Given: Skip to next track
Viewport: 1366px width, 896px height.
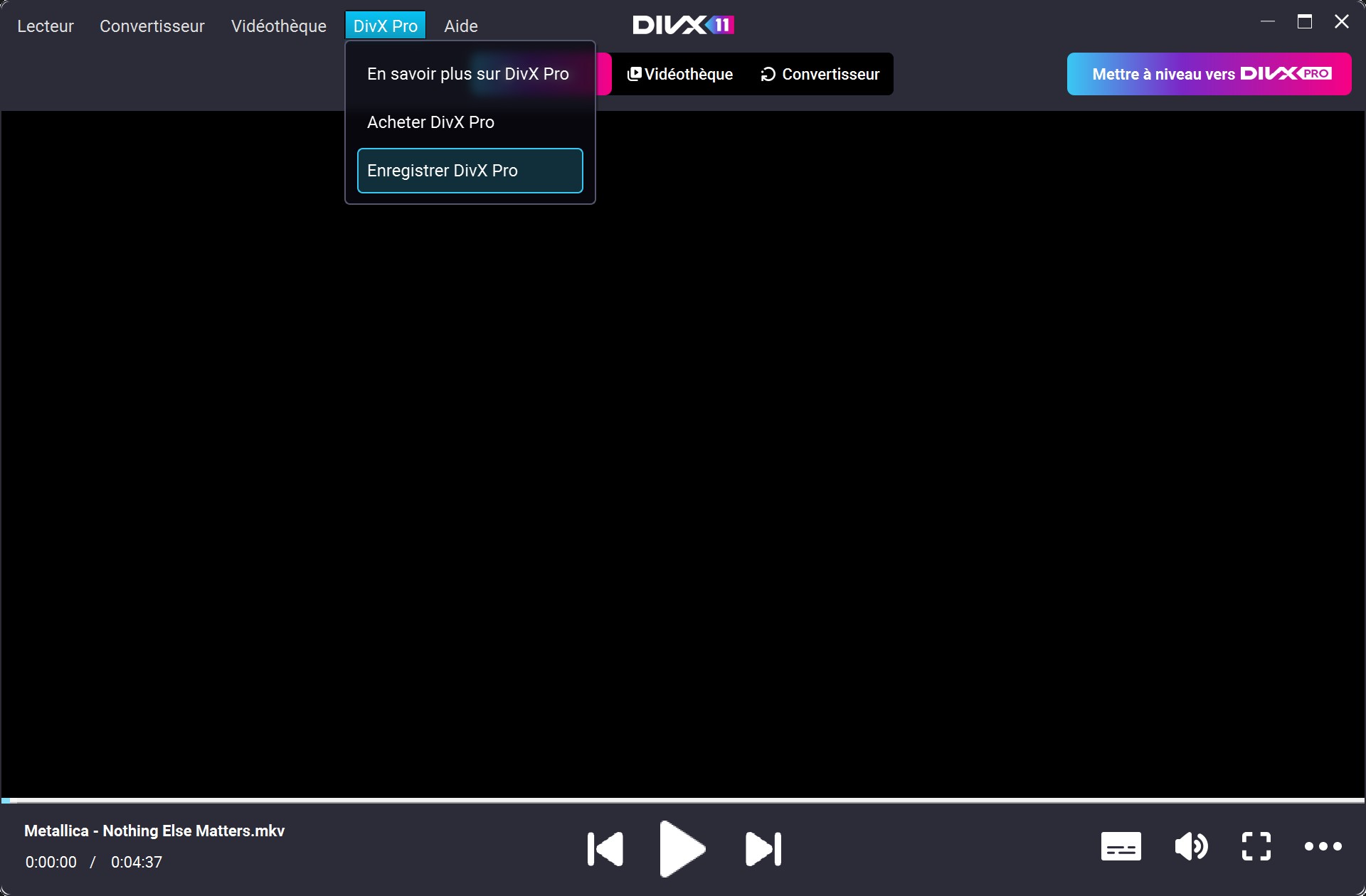Looking at the screenshot, I should 763,848.
